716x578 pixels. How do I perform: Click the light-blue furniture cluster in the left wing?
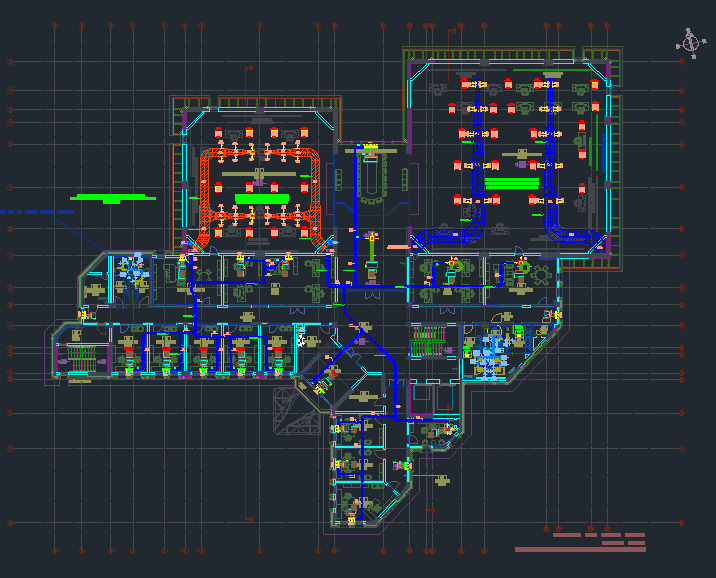pos(131,268)
